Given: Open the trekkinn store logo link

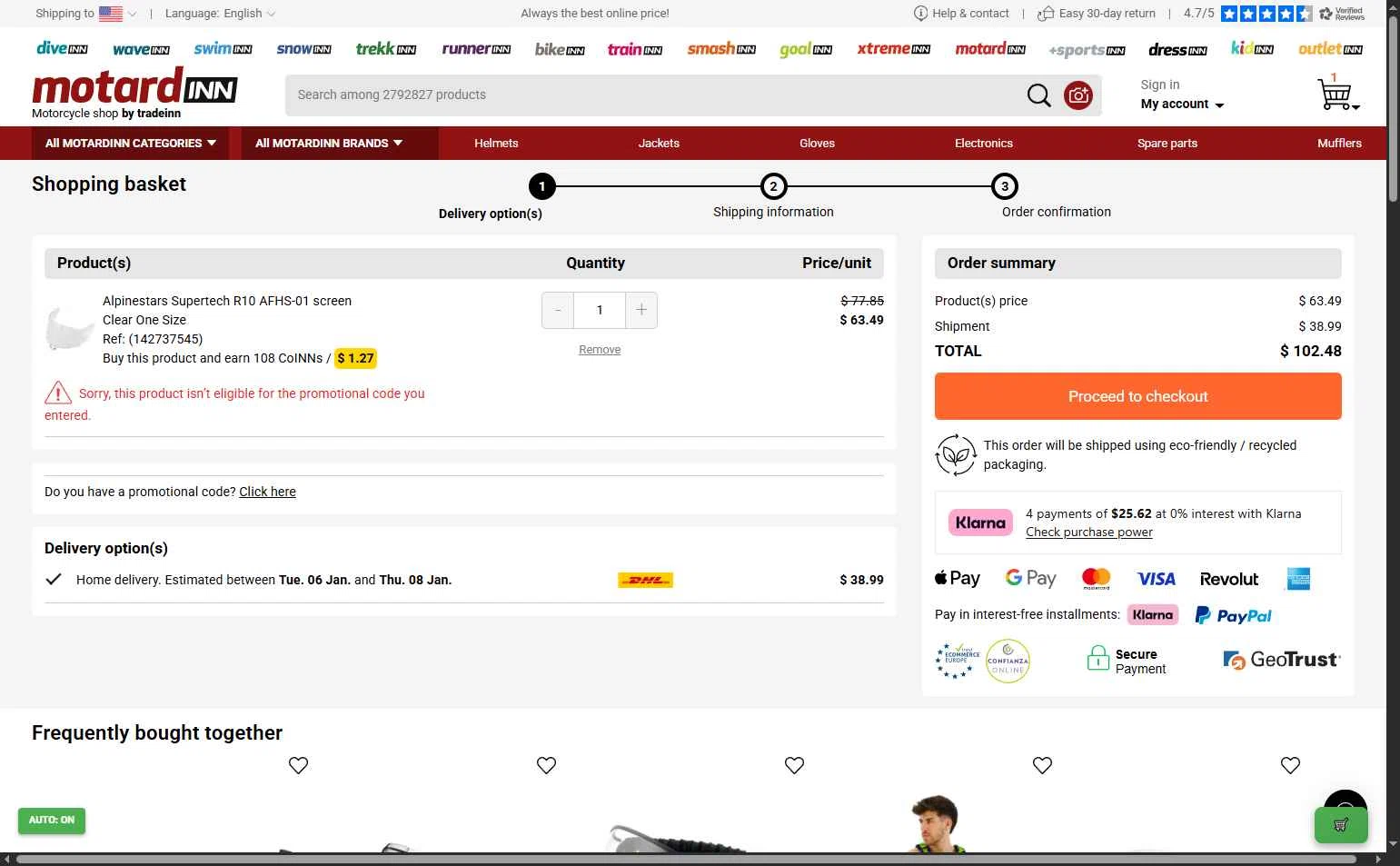Looking at the screenshot, I should 385,49.
